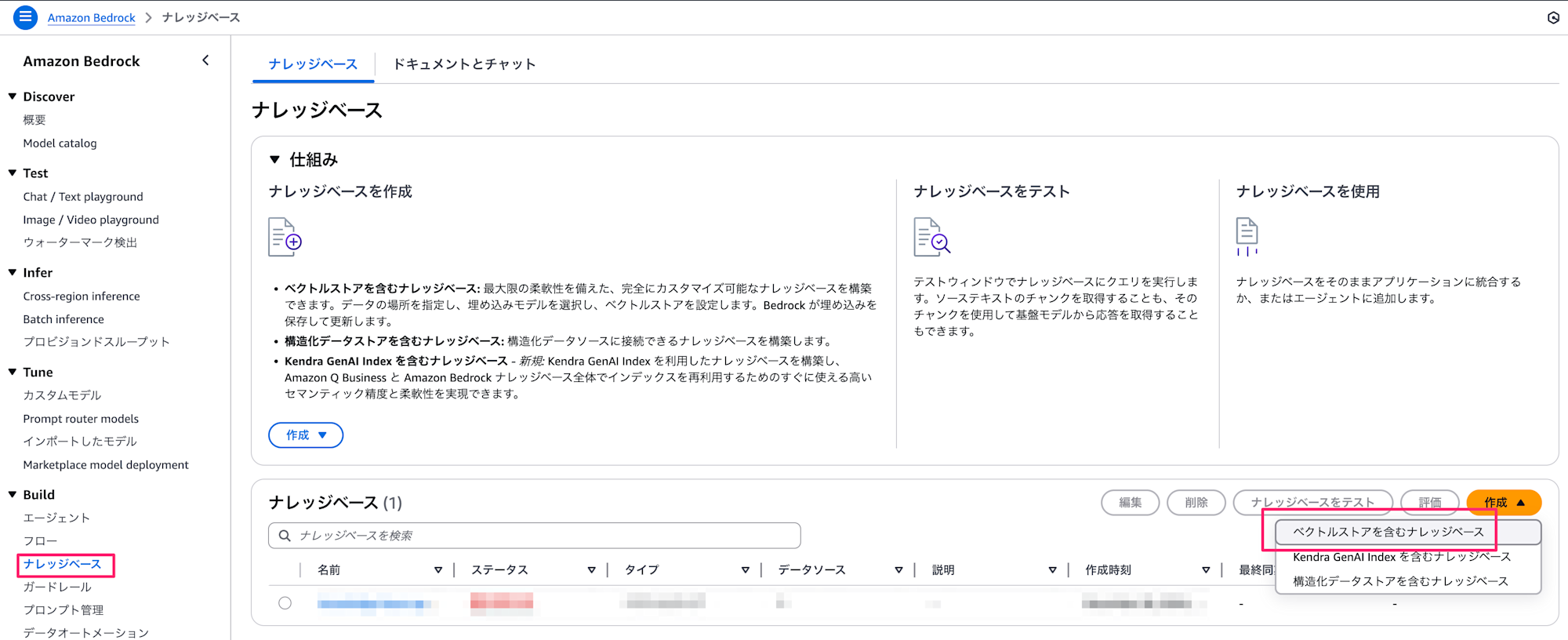Click the ナレッジベース breadcrumb text
Viewport: 1568px width, 640px height.
(x=201, y=17)
